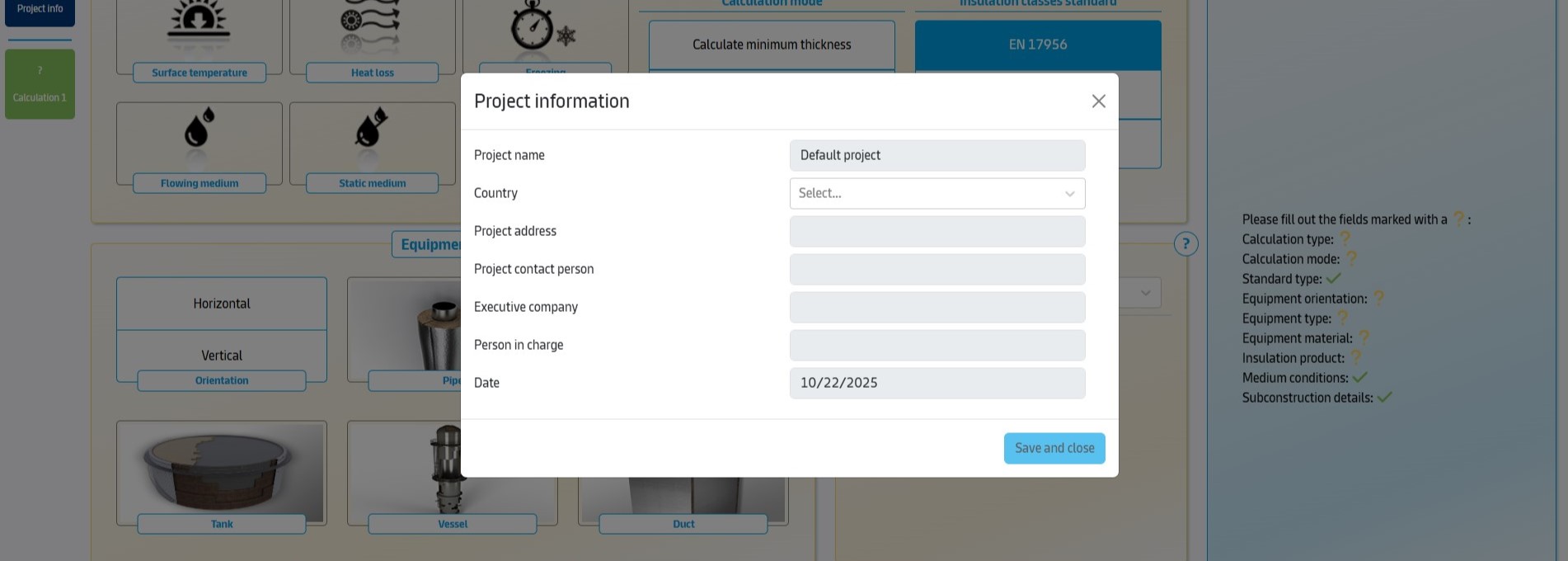
Task: Click the Surface temperature label
Action: tap(200, 73)
